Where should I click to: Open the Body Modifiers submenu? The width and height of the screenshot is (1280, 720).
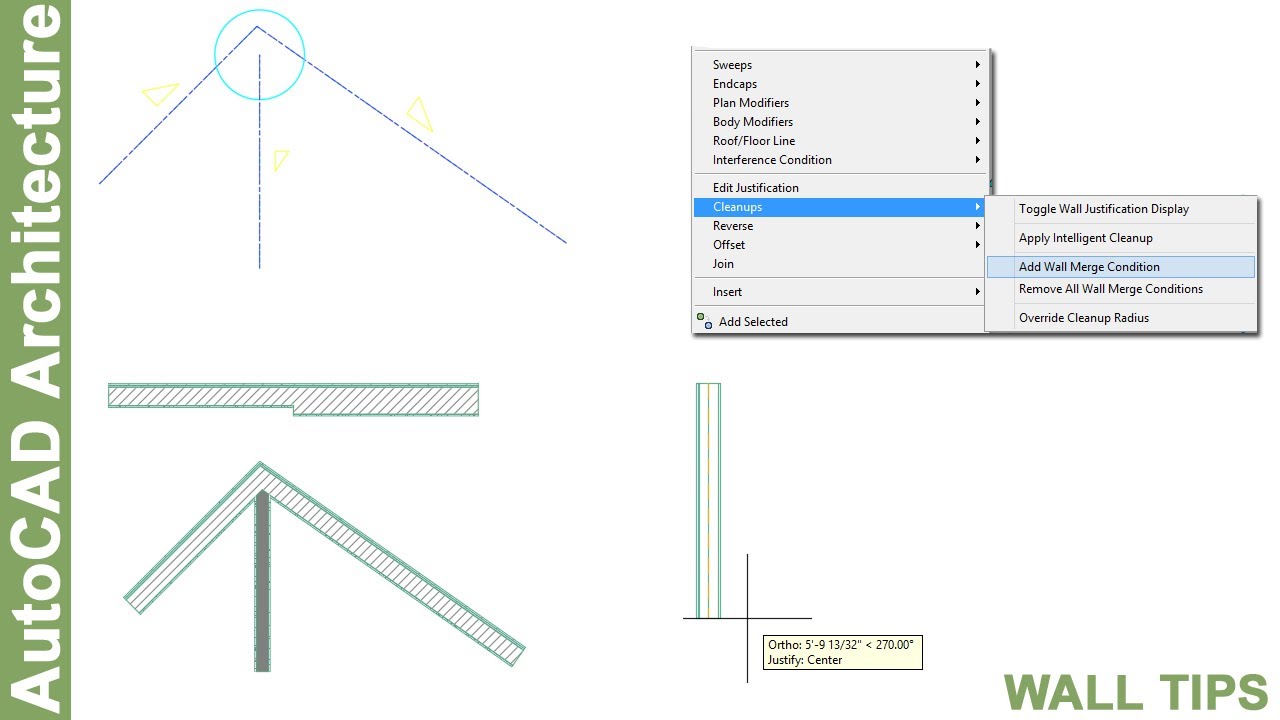tap(840, 122)
